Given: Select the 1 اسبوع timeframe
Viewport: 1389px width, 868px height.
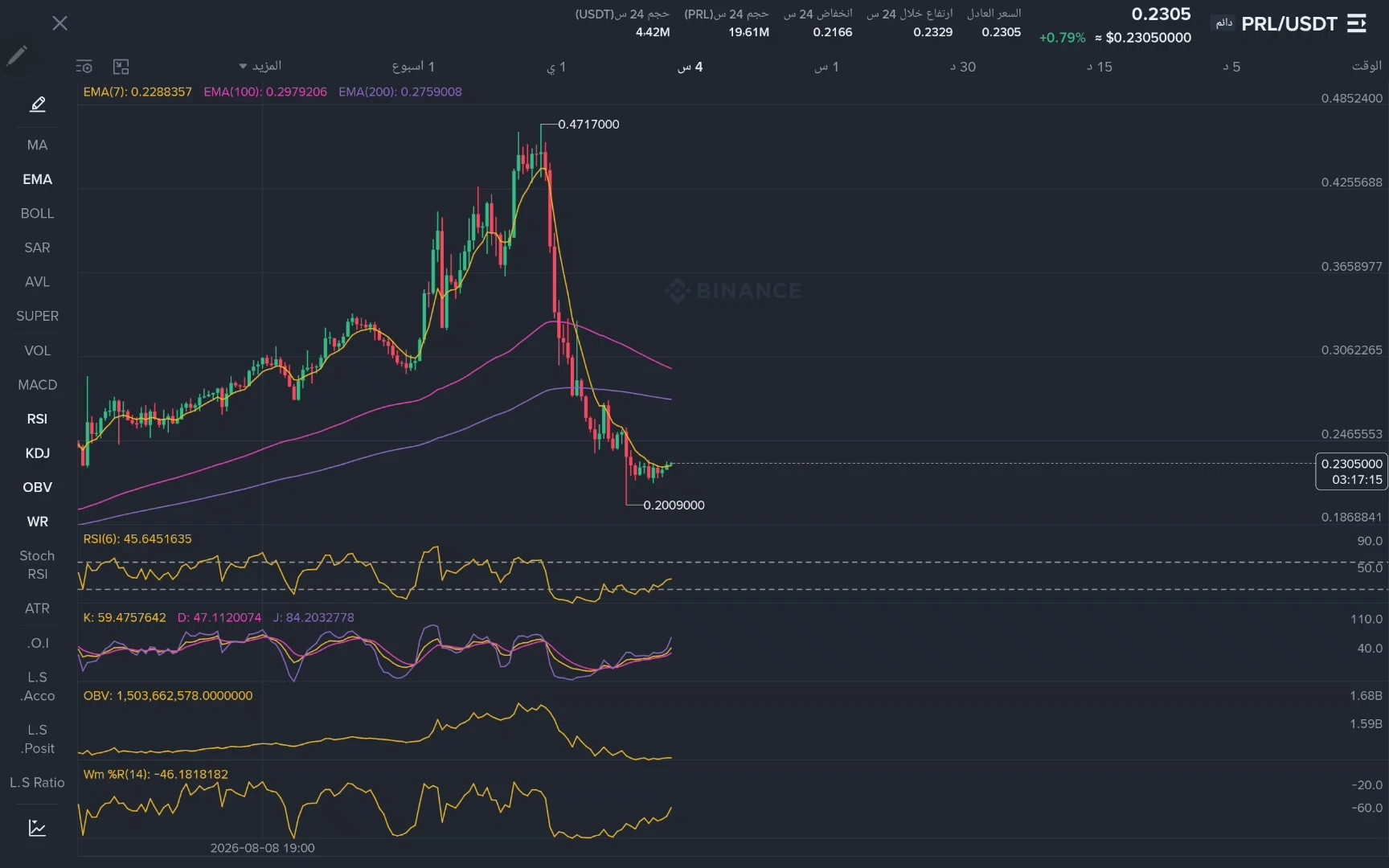Looking at the screenshot, I should [x=413, y=67].
